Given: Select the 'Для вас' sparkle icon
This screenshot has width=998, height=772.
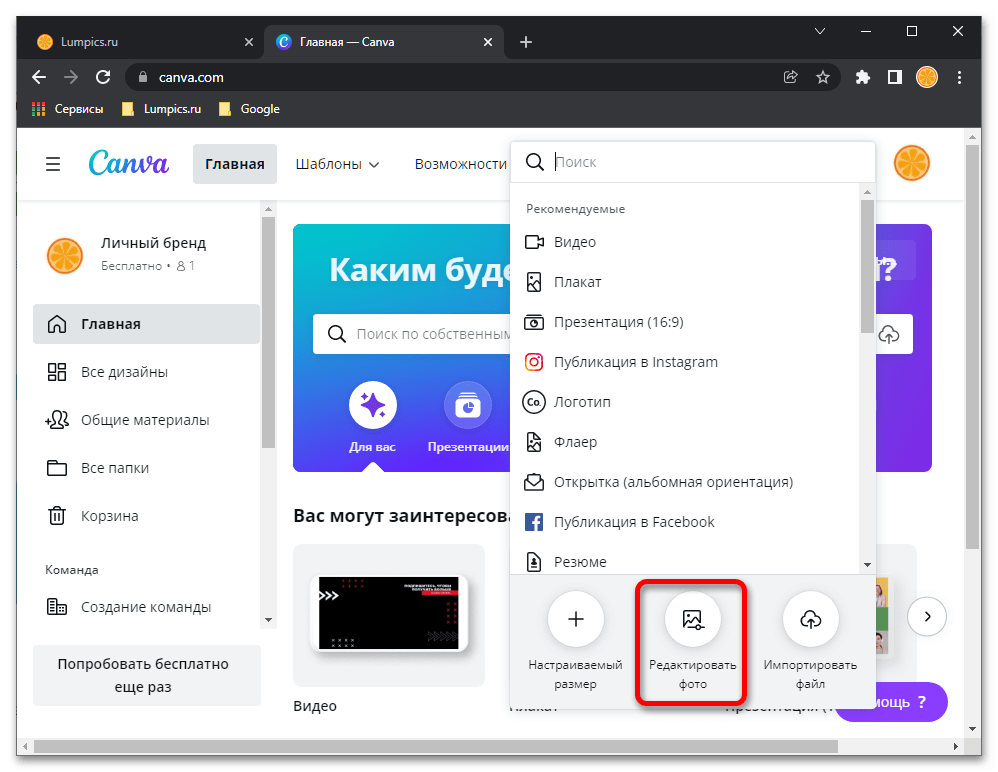Looking at the screenshot, I should (373, 405).
